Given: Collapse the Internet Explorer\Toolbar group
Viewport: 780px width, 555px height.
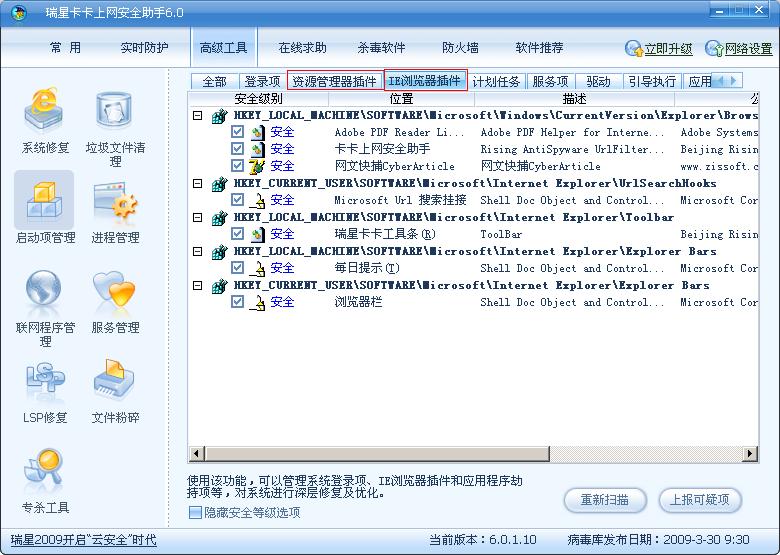Looking at the screenshot, I should click(x=197, y=217).
